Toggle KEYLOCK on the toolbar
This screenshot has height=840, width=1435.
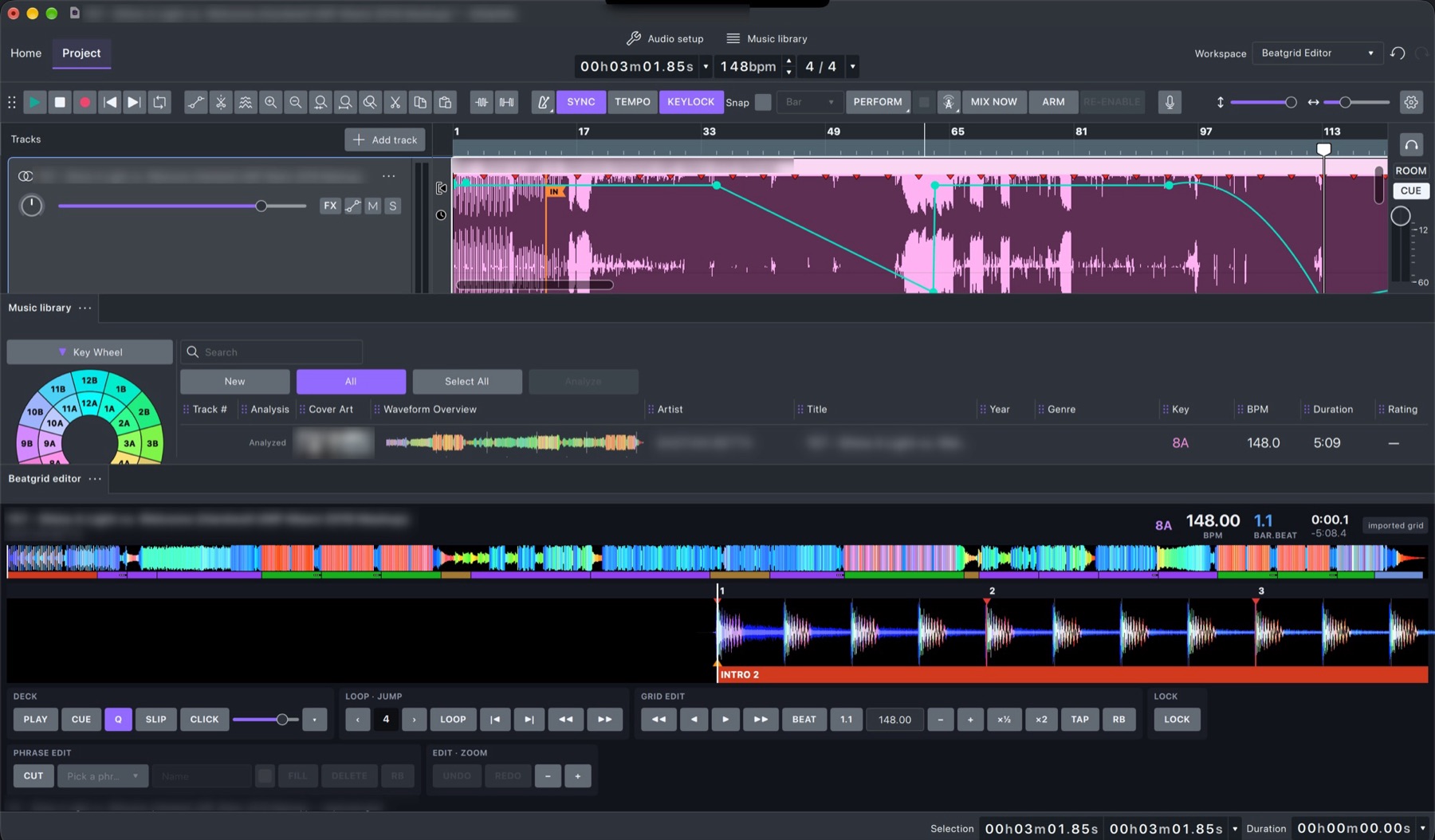click(x=690, y=102)
